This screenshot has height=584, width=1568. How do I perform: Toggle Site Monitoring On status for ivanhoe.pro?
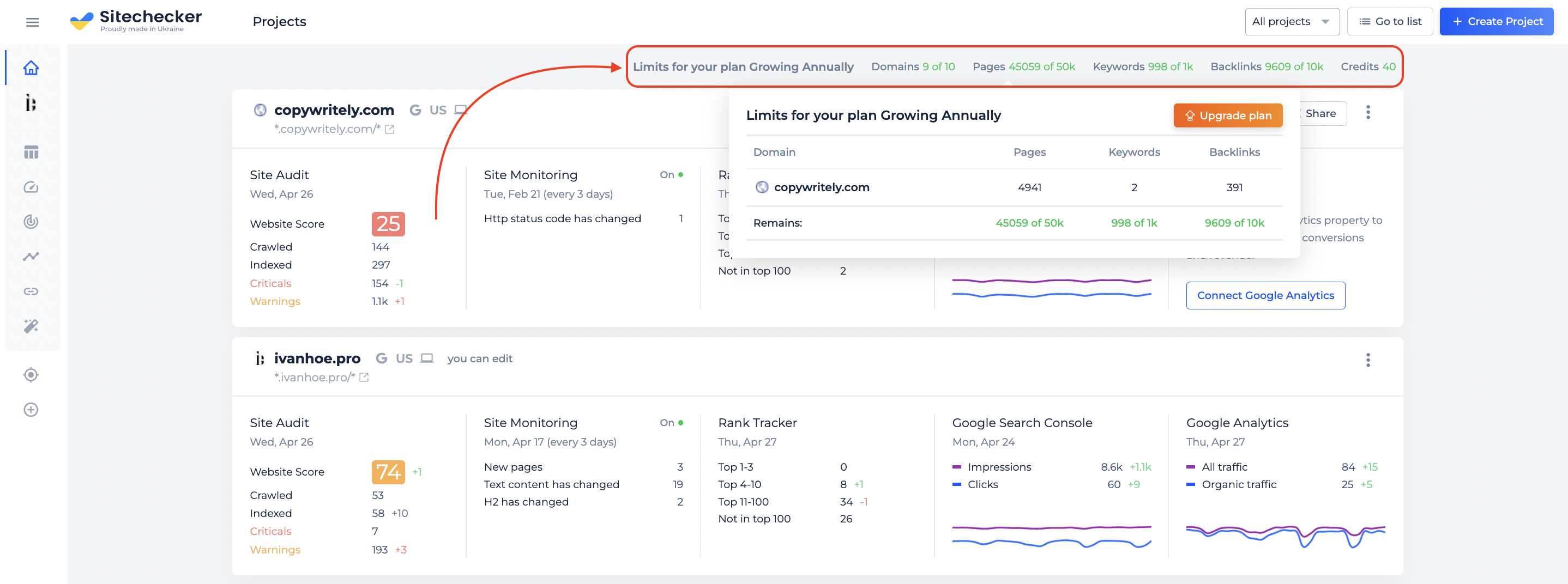(x=671, y=423)
